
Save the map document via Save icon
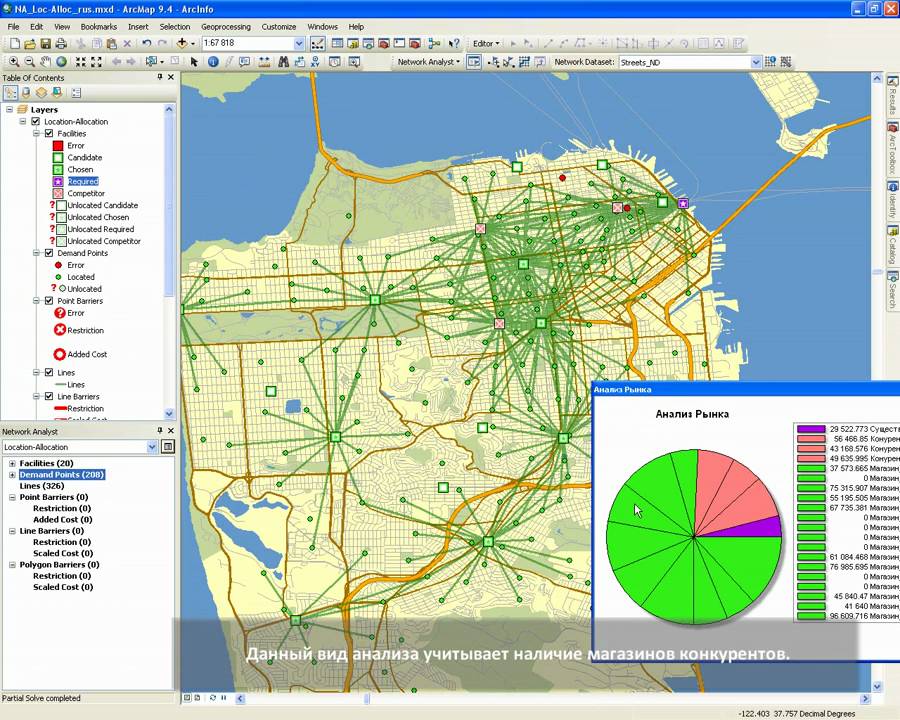click(45, 43)
